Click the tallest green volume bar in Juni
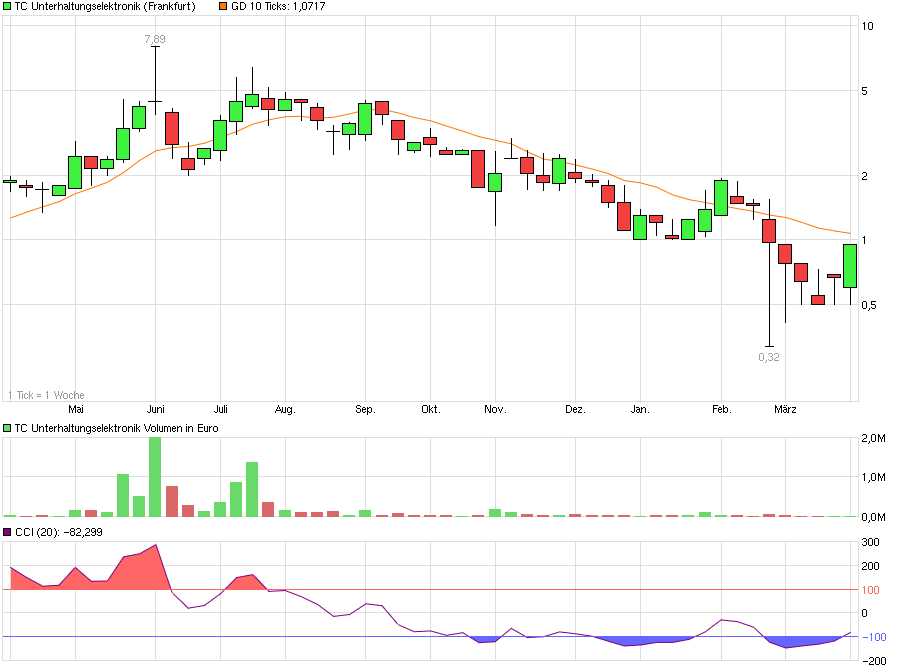This screenshot has height=670, width=900. tap(155, 477)
